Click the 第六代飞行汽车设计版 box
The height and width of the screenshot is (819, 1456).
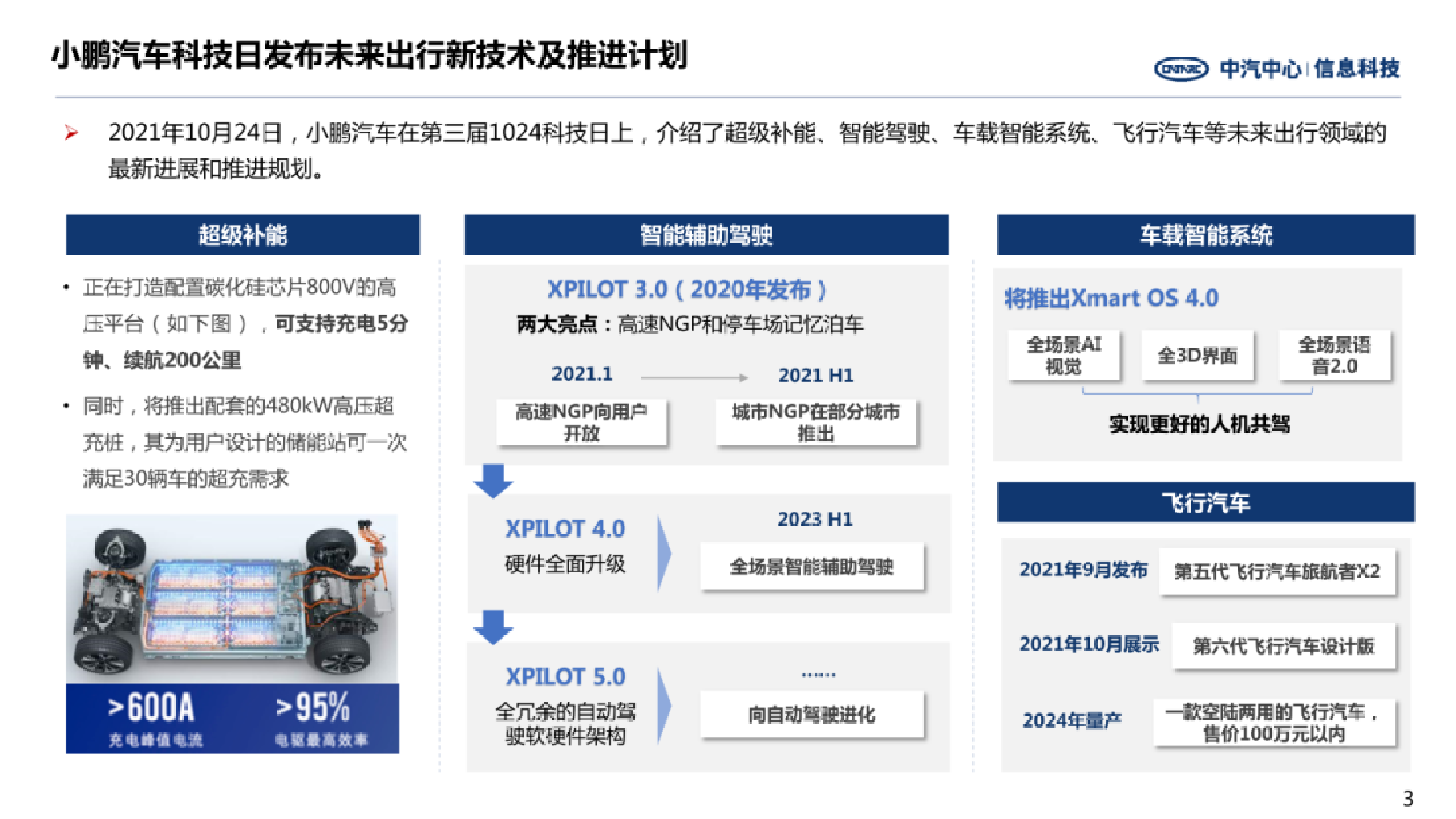(x=1284, y=646)
